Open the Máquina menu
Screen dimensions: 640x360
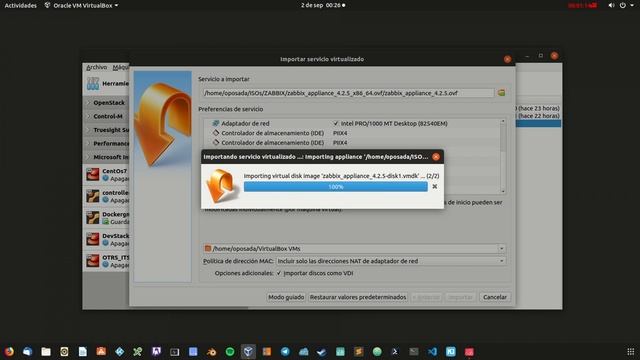tap(120, 67)
